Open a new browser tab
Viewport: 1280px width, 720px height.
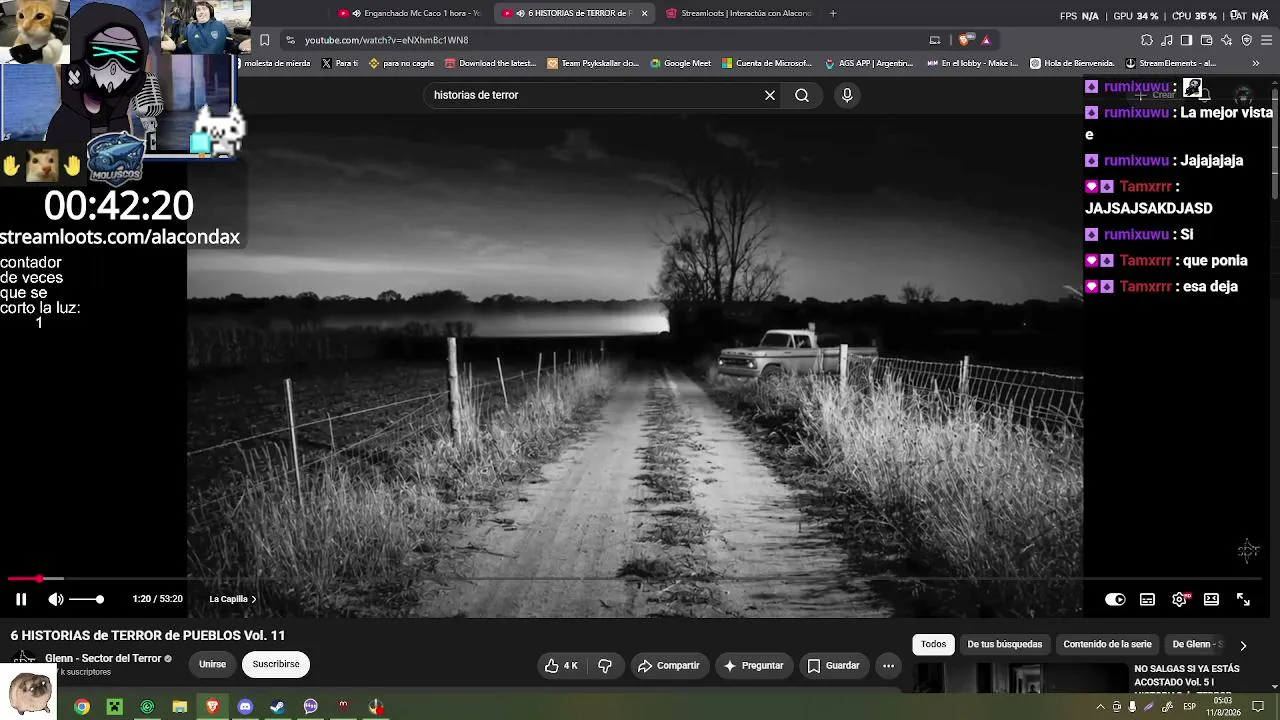[x=833, y=13]
